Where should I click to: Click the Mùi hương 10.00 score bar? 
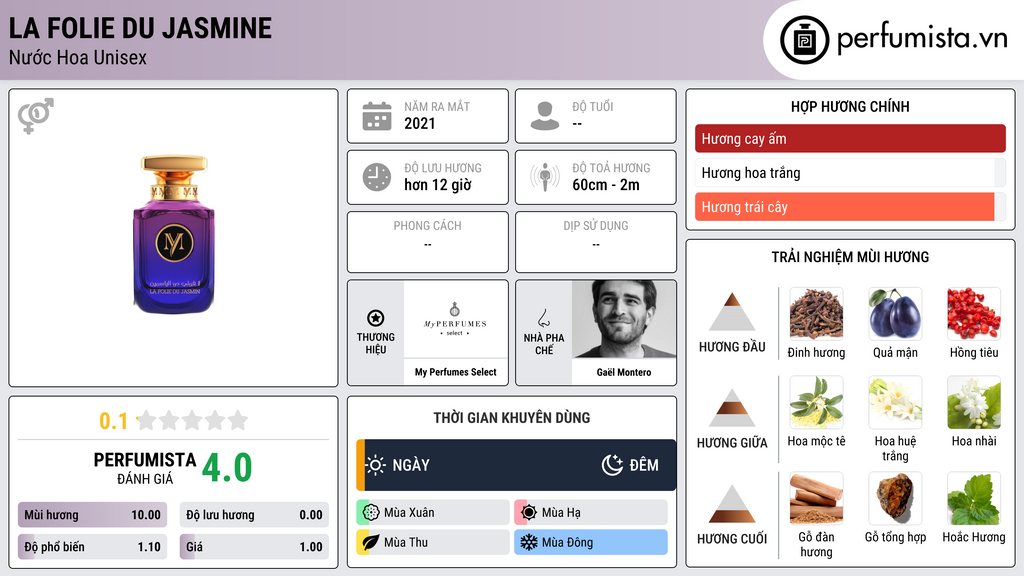[x=92, y=515]
